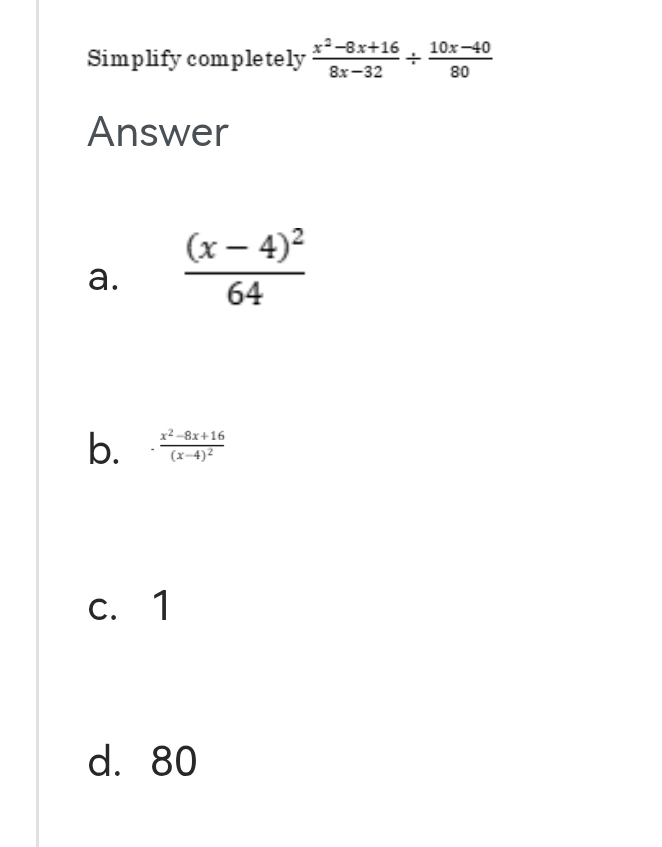Click the 10x−40 numerator in the question

click(460, 47)
